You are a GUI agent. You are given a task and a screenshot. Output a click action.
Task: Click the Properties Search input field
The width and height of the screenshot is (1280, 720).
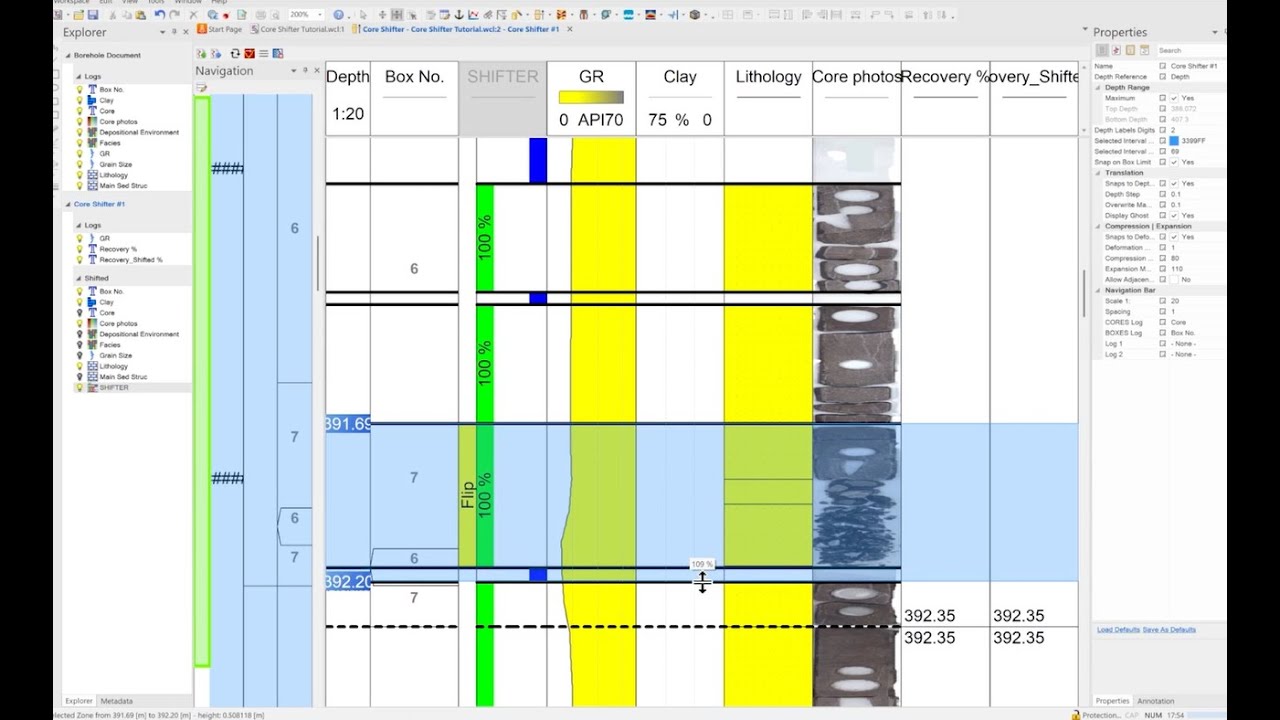tap(1190, 50)
